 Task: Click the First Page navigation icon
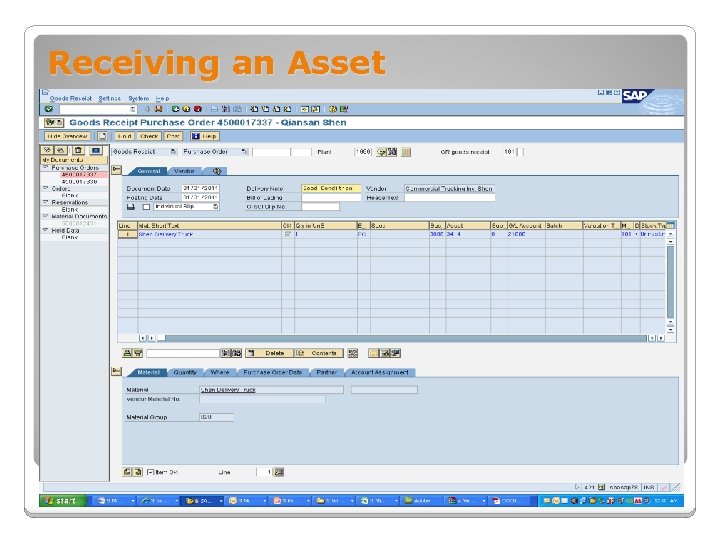(254, 109)
